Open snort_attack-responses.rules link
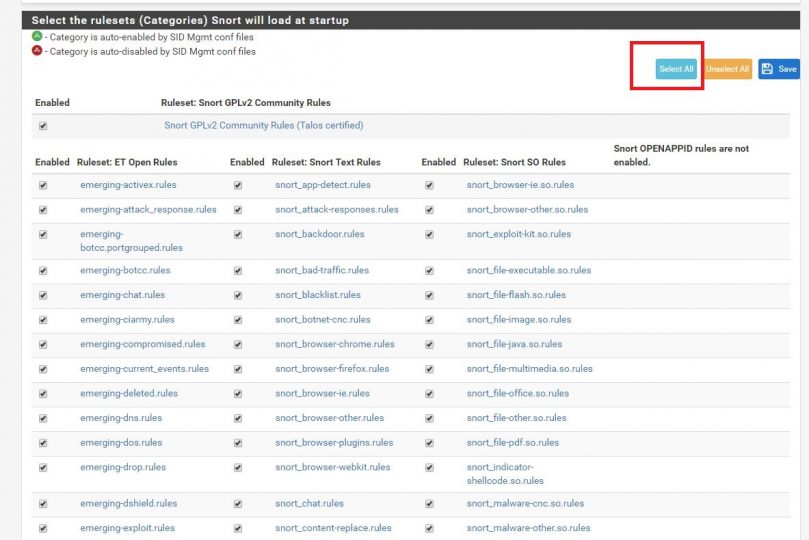The image size is (809, 540). coord(337,209)
